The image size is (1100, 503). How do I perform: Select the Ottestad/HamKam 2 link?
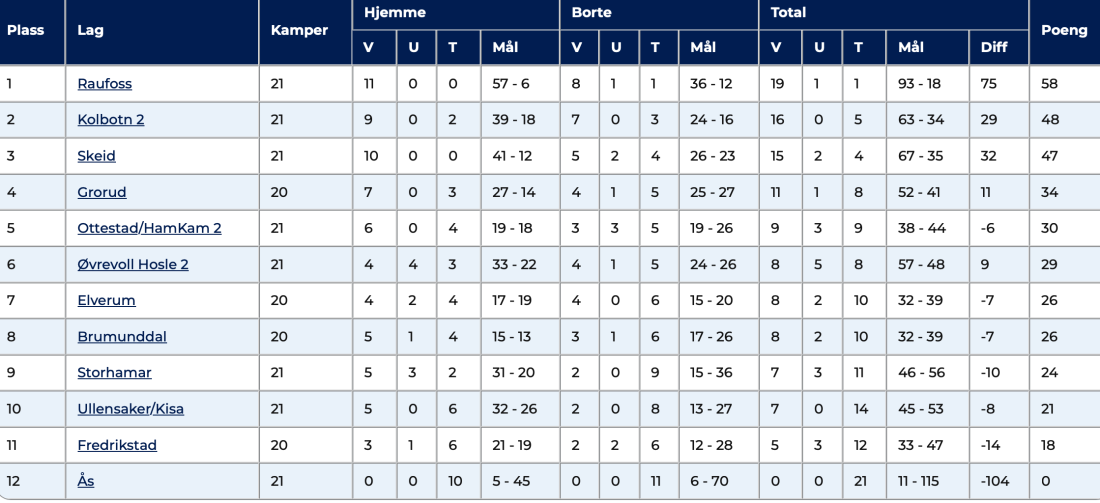click(x=149, y=228)
